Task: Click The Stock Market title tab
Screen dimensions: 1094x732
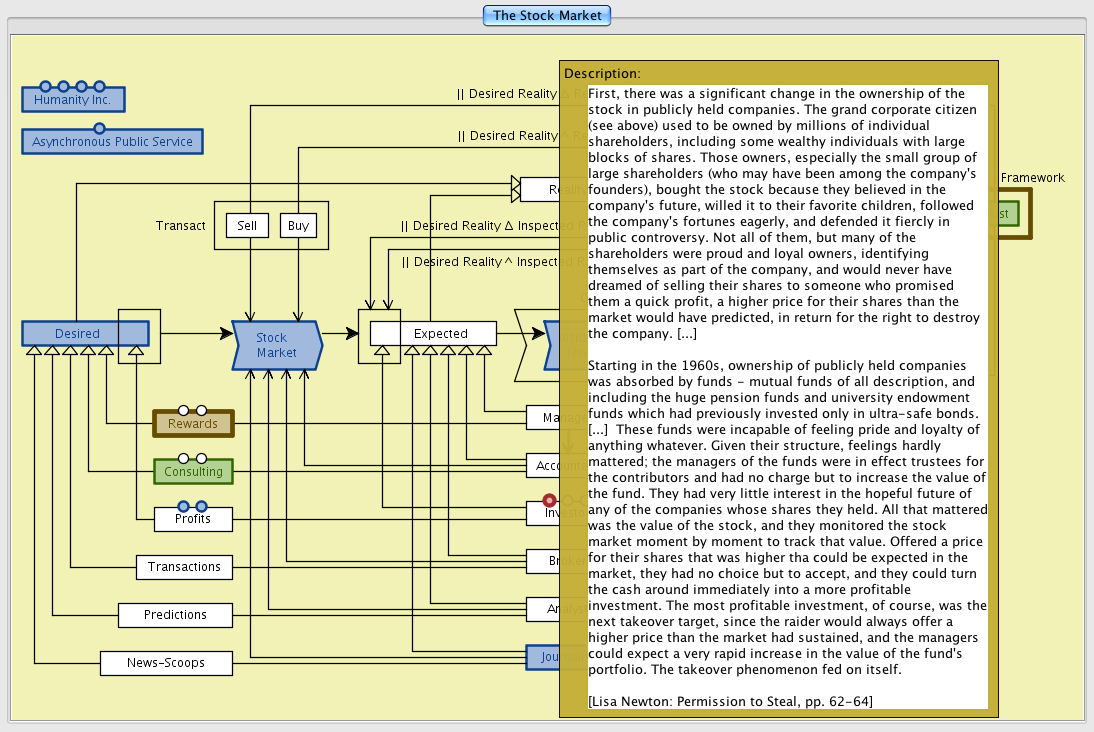Action: (547, 15)
